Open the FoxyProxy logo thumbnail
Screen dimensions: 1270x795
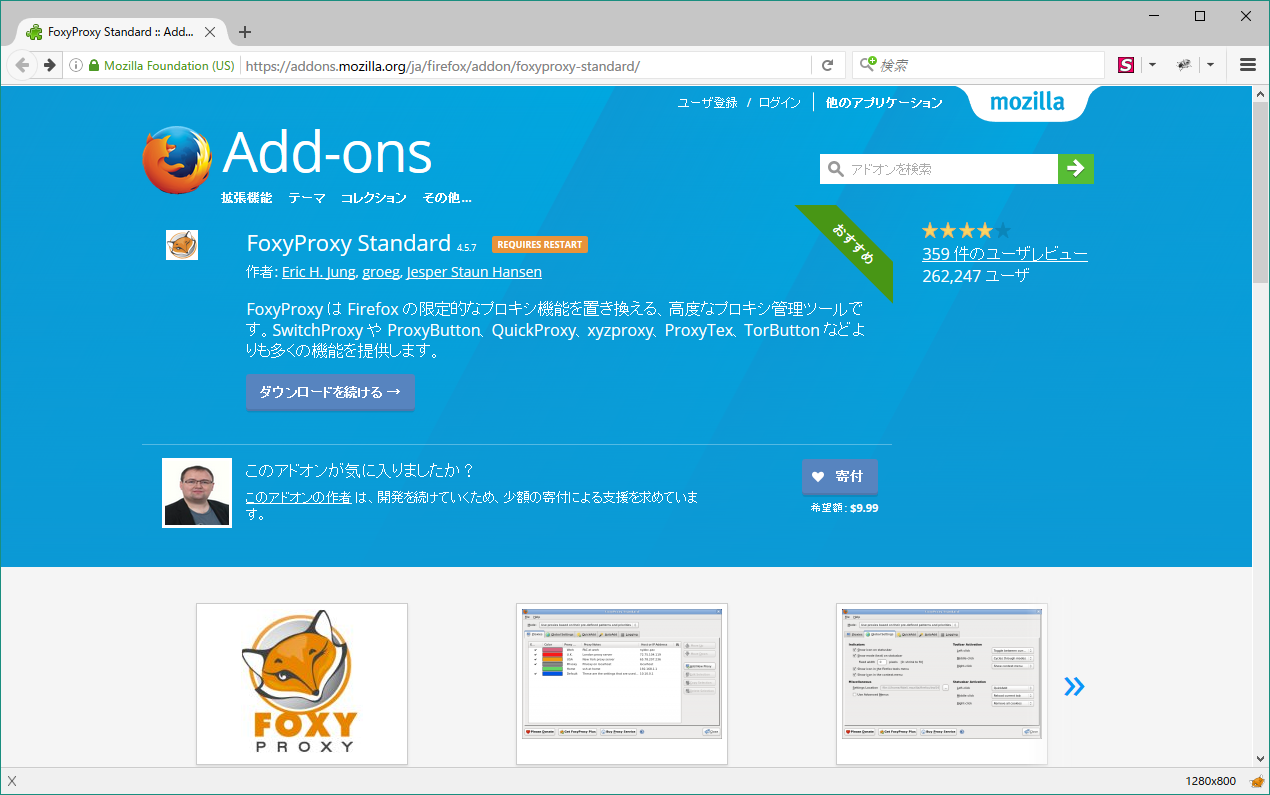pos(302,684)
